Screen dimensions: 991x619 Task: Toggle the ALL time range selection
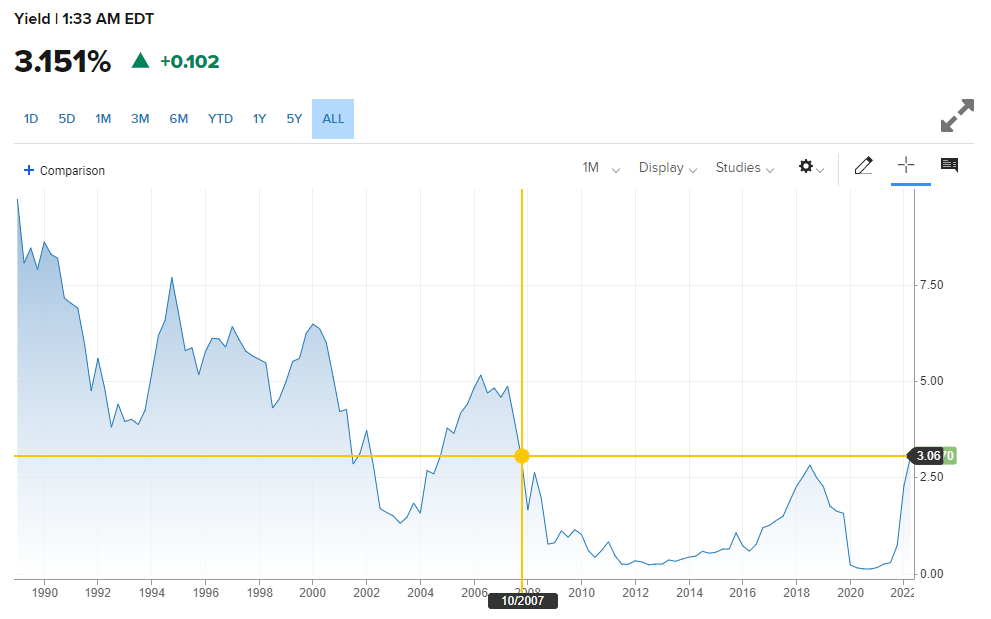point(332,118)
